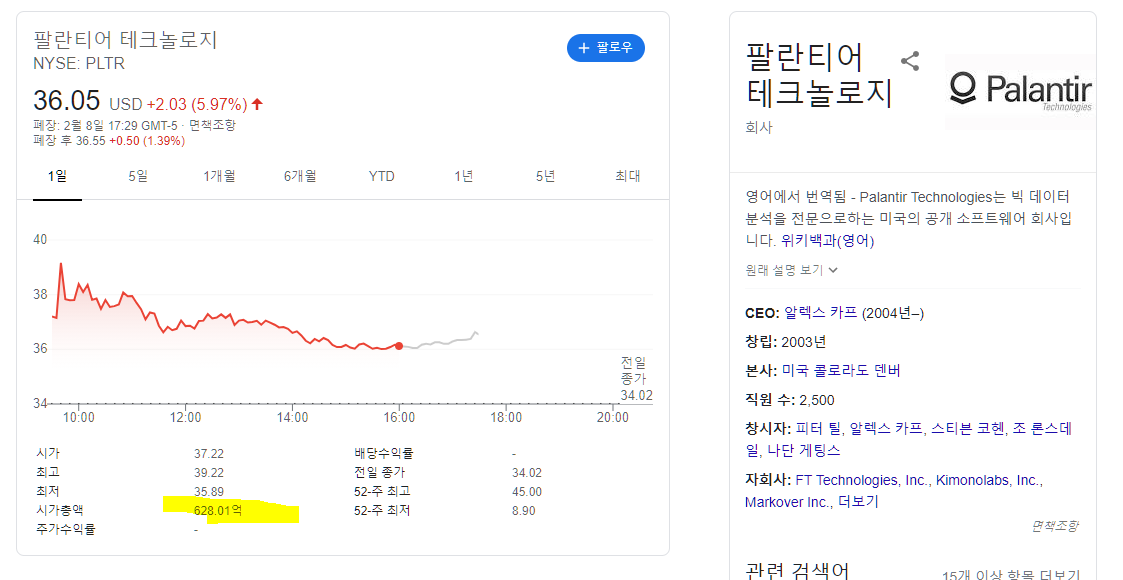Click 더보기 to see more subsidiaries
1123x580 pixels.
pos(858,502)
